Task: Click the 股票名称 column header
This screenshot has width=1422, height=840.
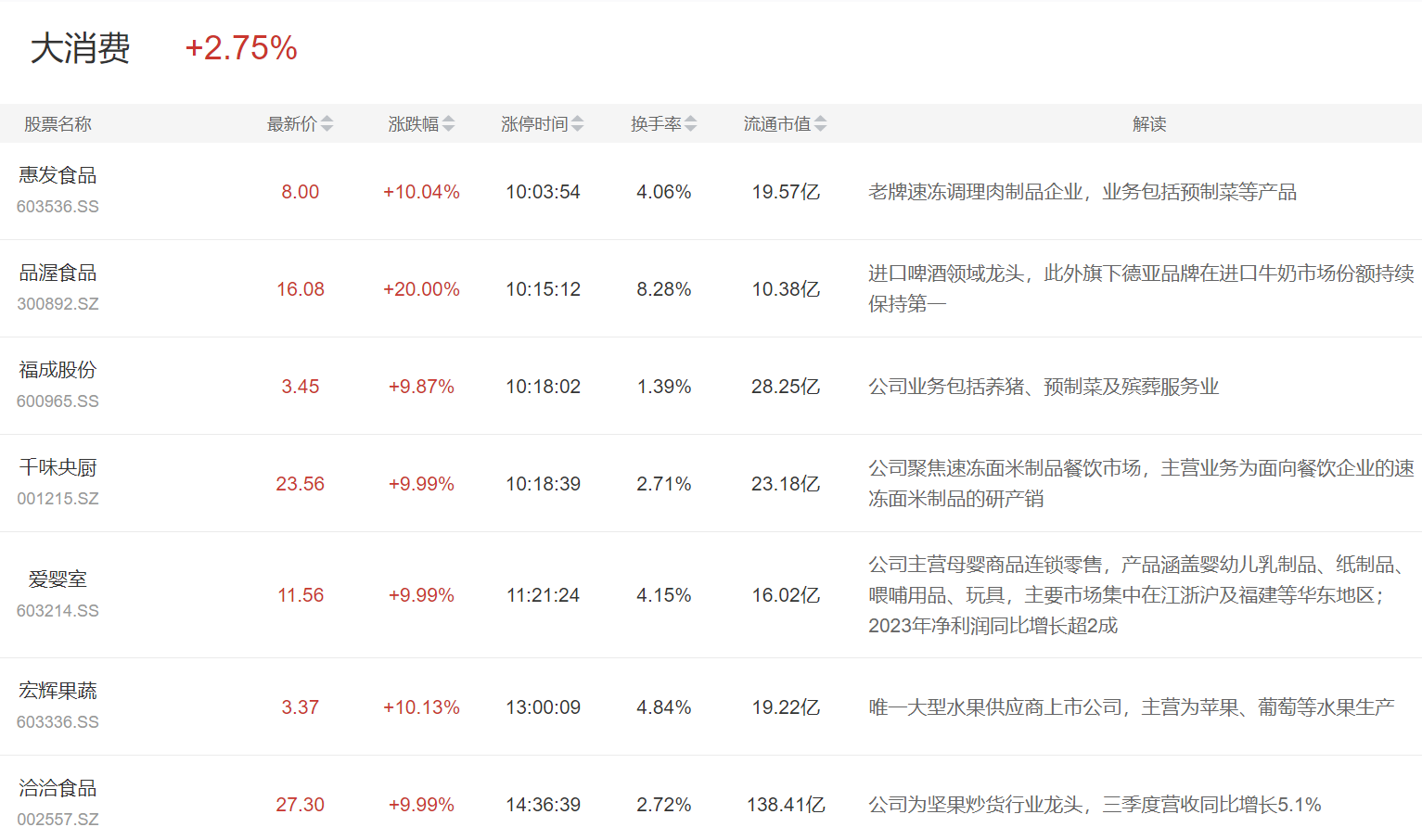Action: [58, 124]
